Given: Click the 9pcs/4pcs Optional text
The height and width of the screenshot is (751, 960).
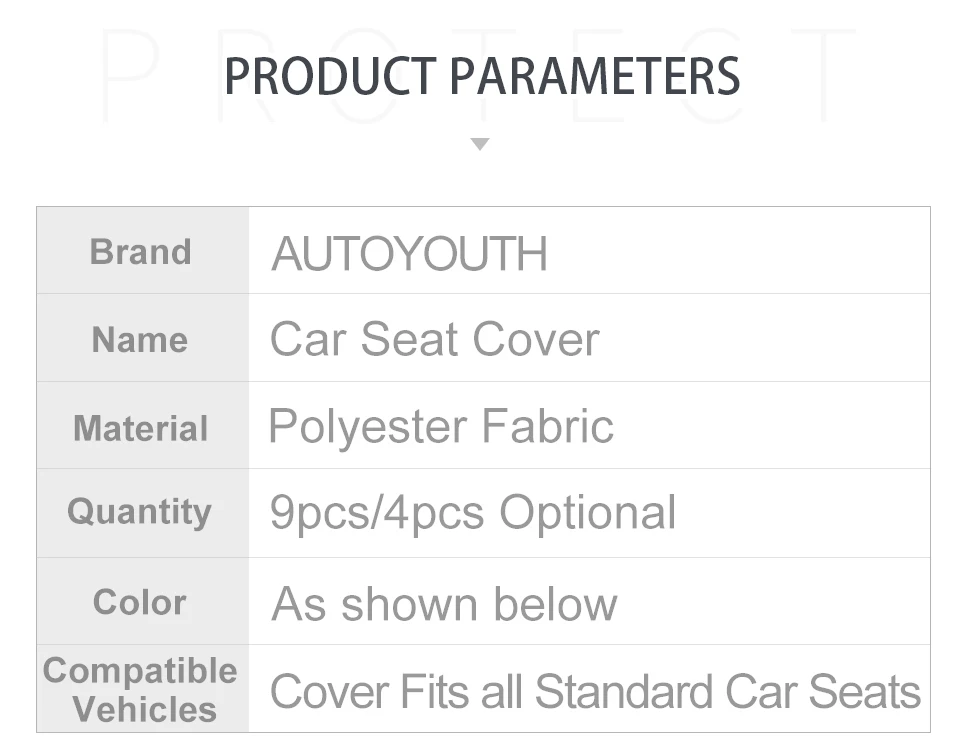Looking at the screenshot, I should point(472,513).
